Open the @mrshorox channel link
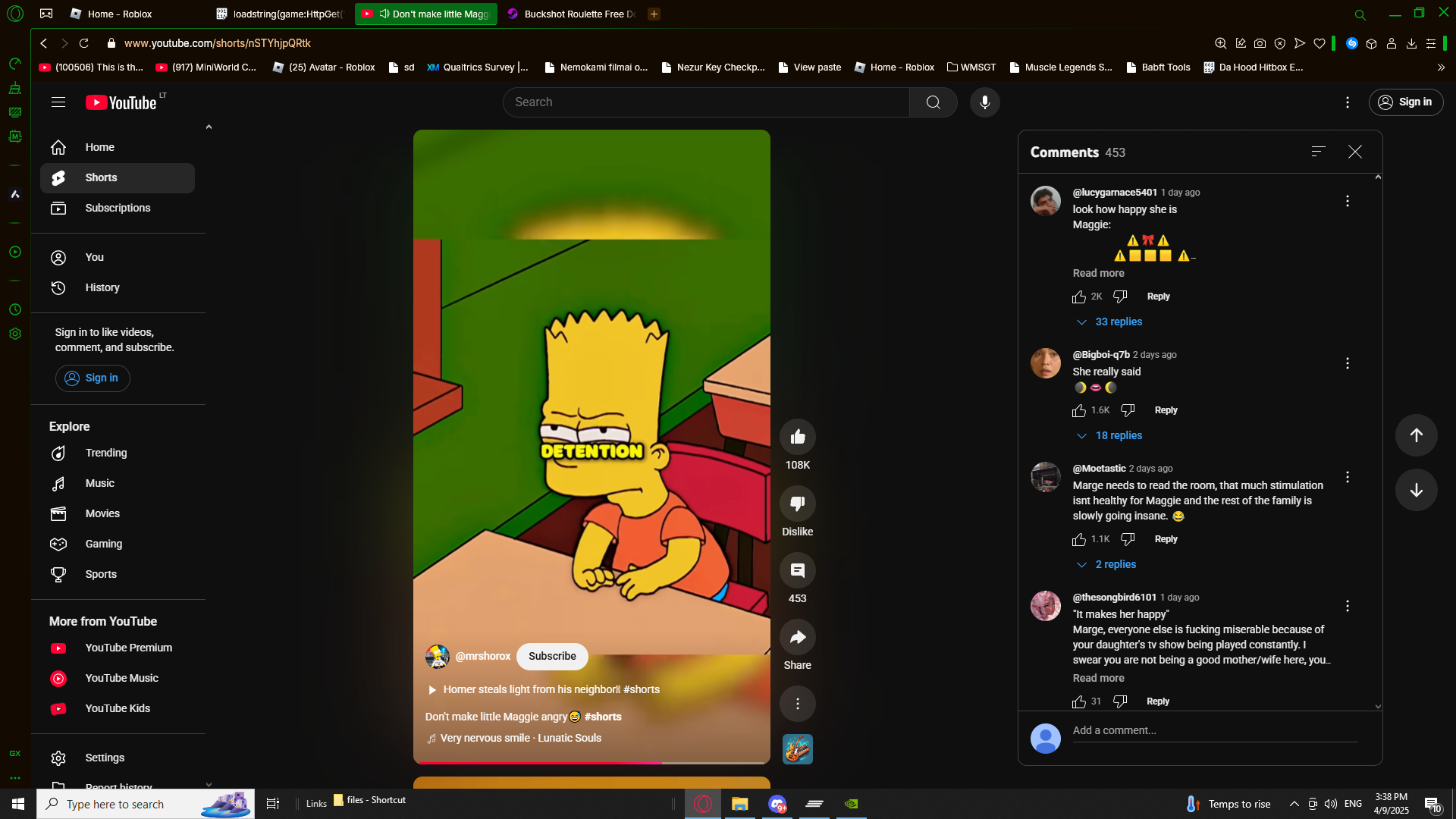This screenshot has width=1456, height=819. click(482, 657)
